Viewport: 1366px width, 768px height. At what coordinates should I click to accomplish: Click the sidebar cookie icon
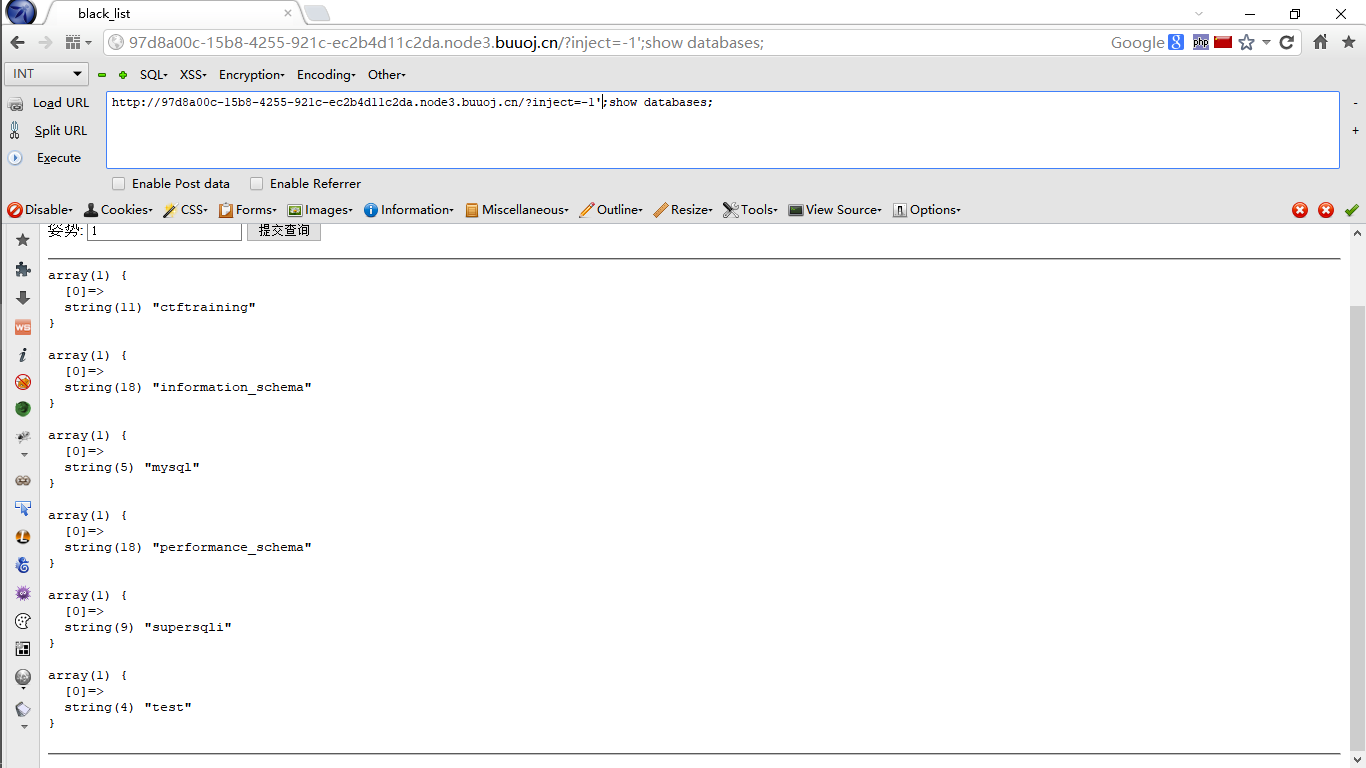(x=23, y=621)
